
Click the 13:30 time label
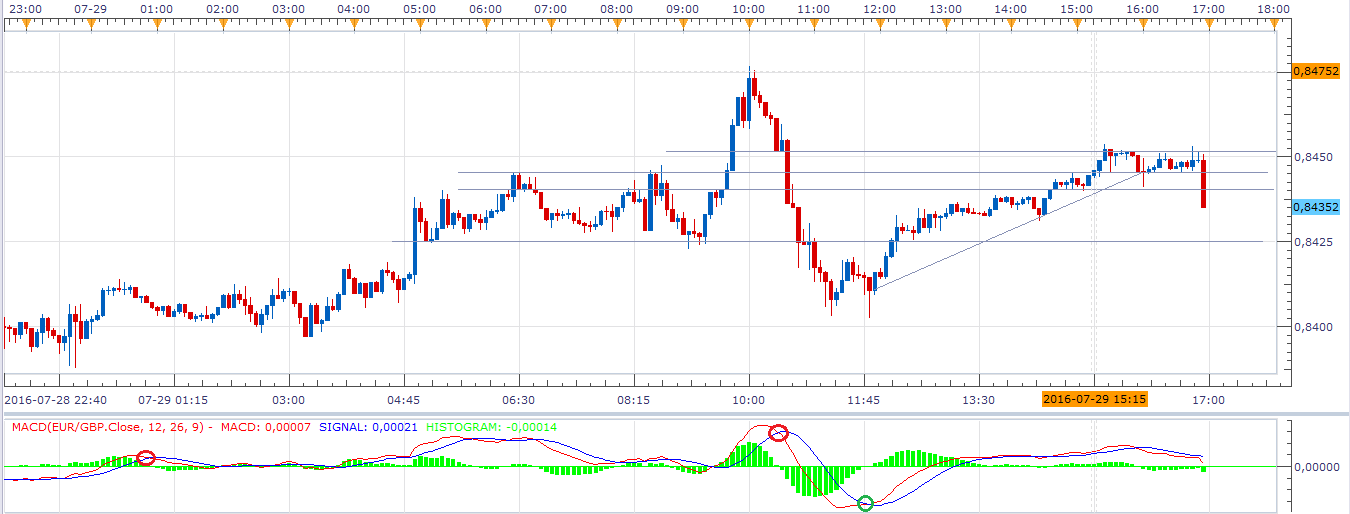pyautogui.click(x=978, y=399)
